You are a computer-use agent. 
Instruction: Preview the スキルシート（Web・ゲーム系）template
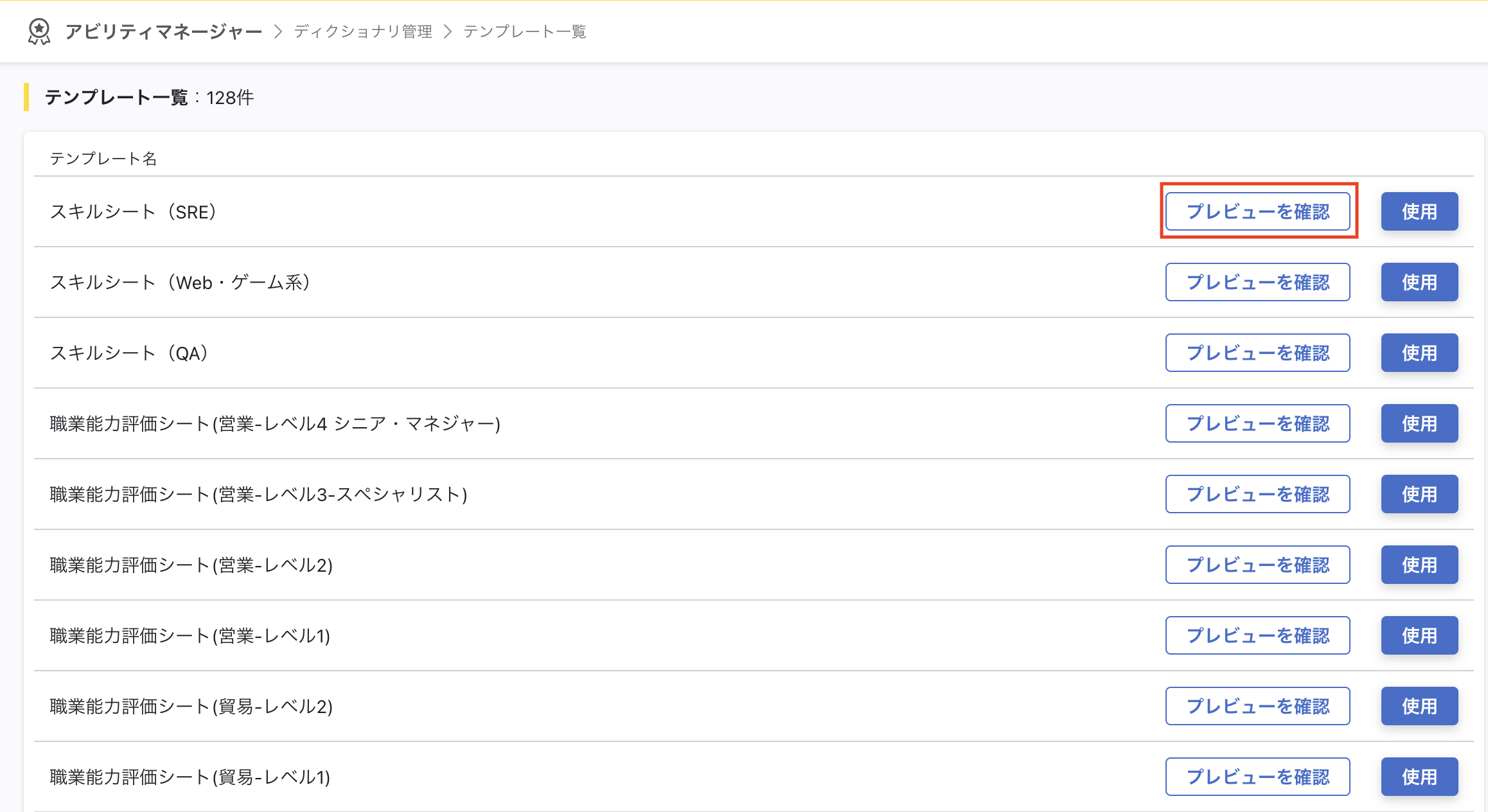pos(1257,282)
